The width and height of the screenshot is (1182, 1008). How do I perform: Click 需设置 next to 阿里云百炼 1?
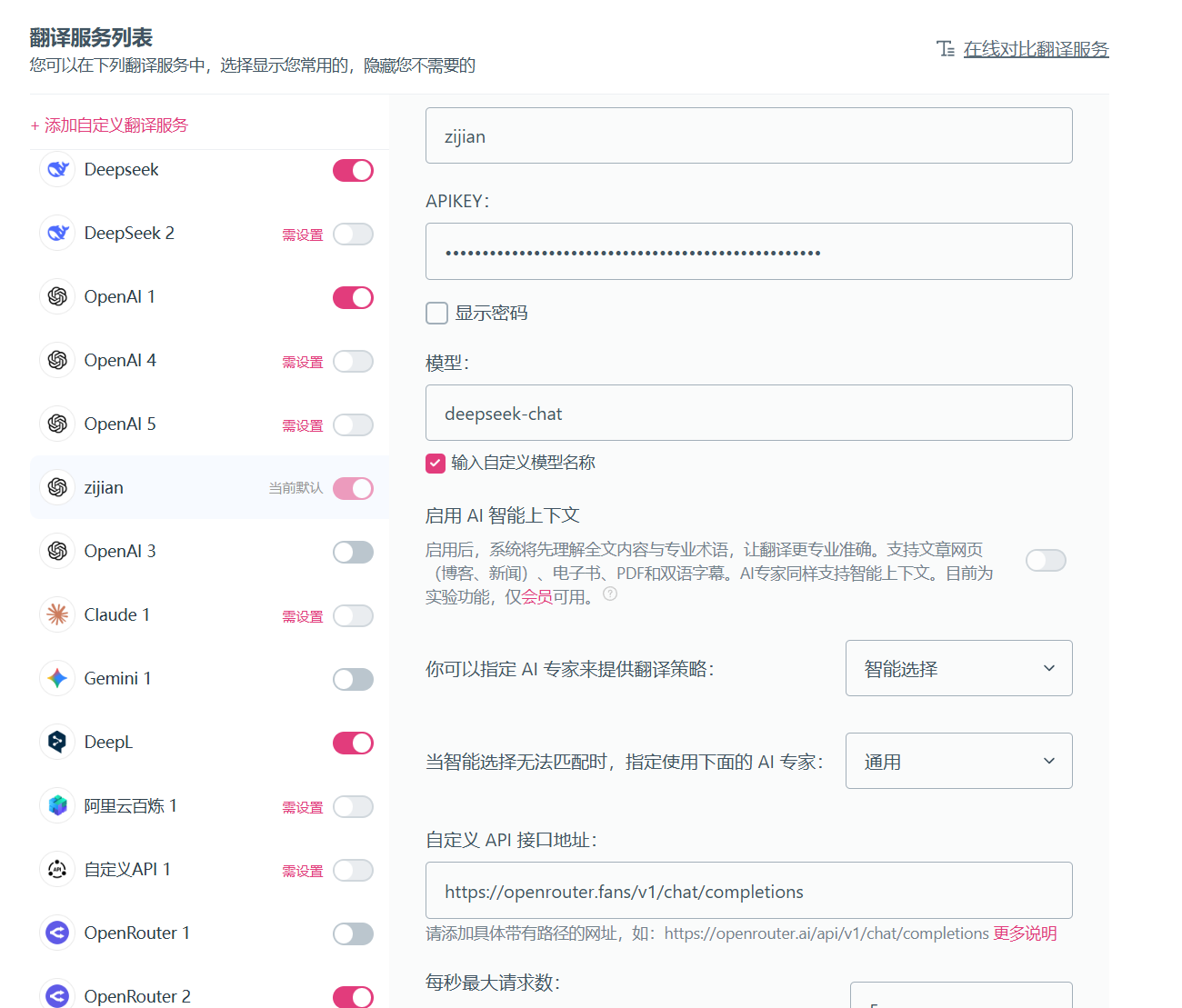[303, 807]
